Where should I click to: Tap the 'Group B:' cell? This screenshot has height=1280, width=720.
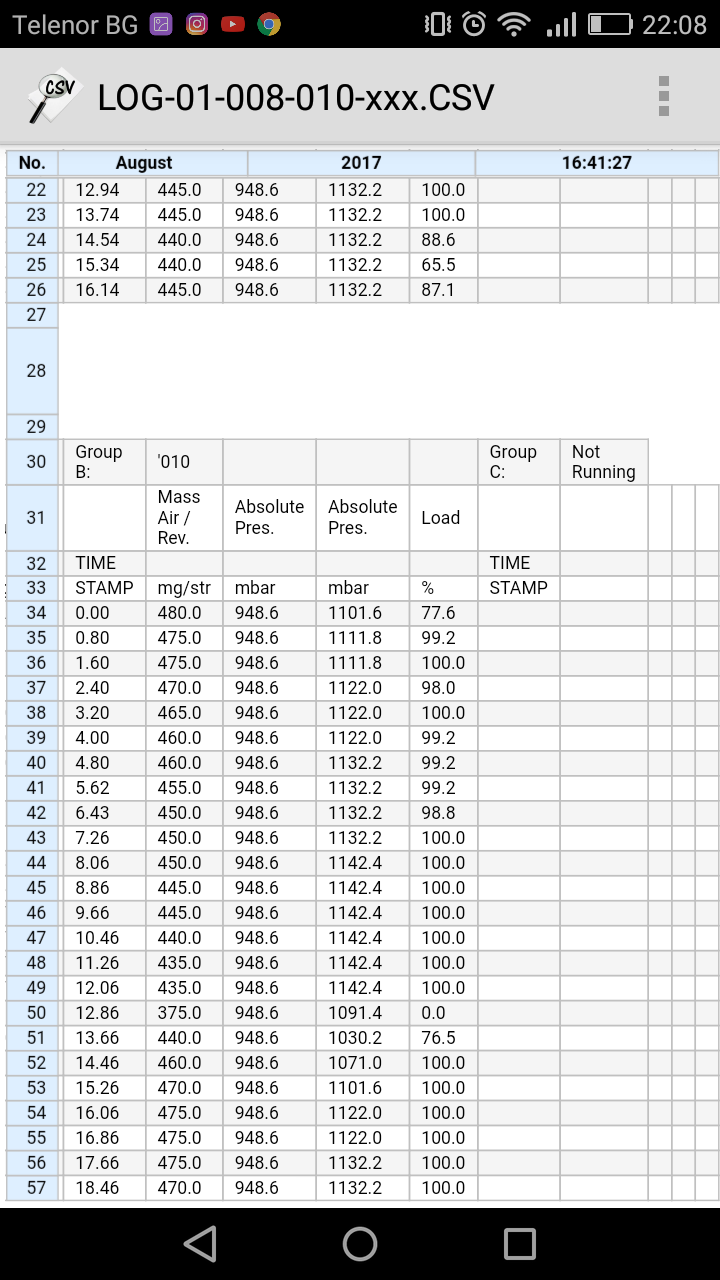click(x=103, y=462)
